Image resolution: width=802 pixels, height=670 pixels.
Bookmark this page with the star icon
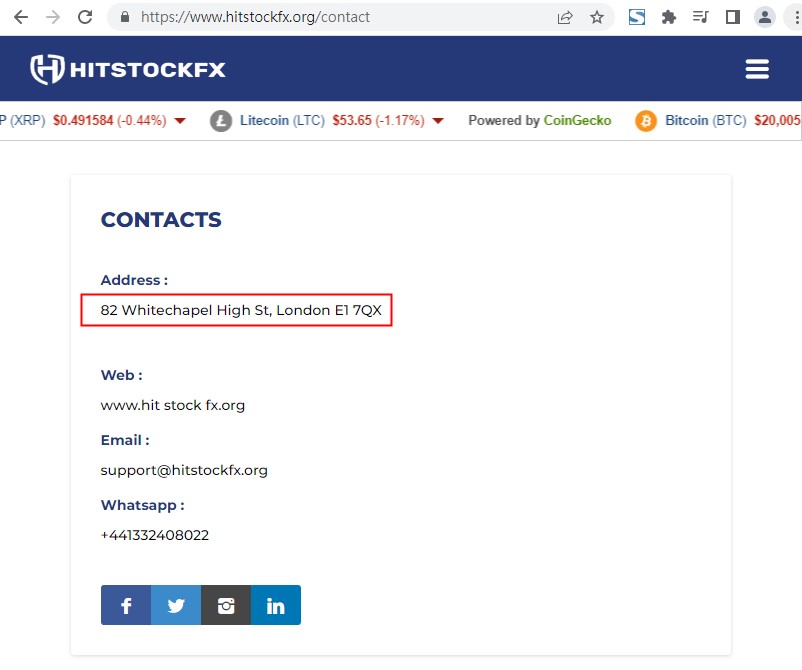point(597,17)
